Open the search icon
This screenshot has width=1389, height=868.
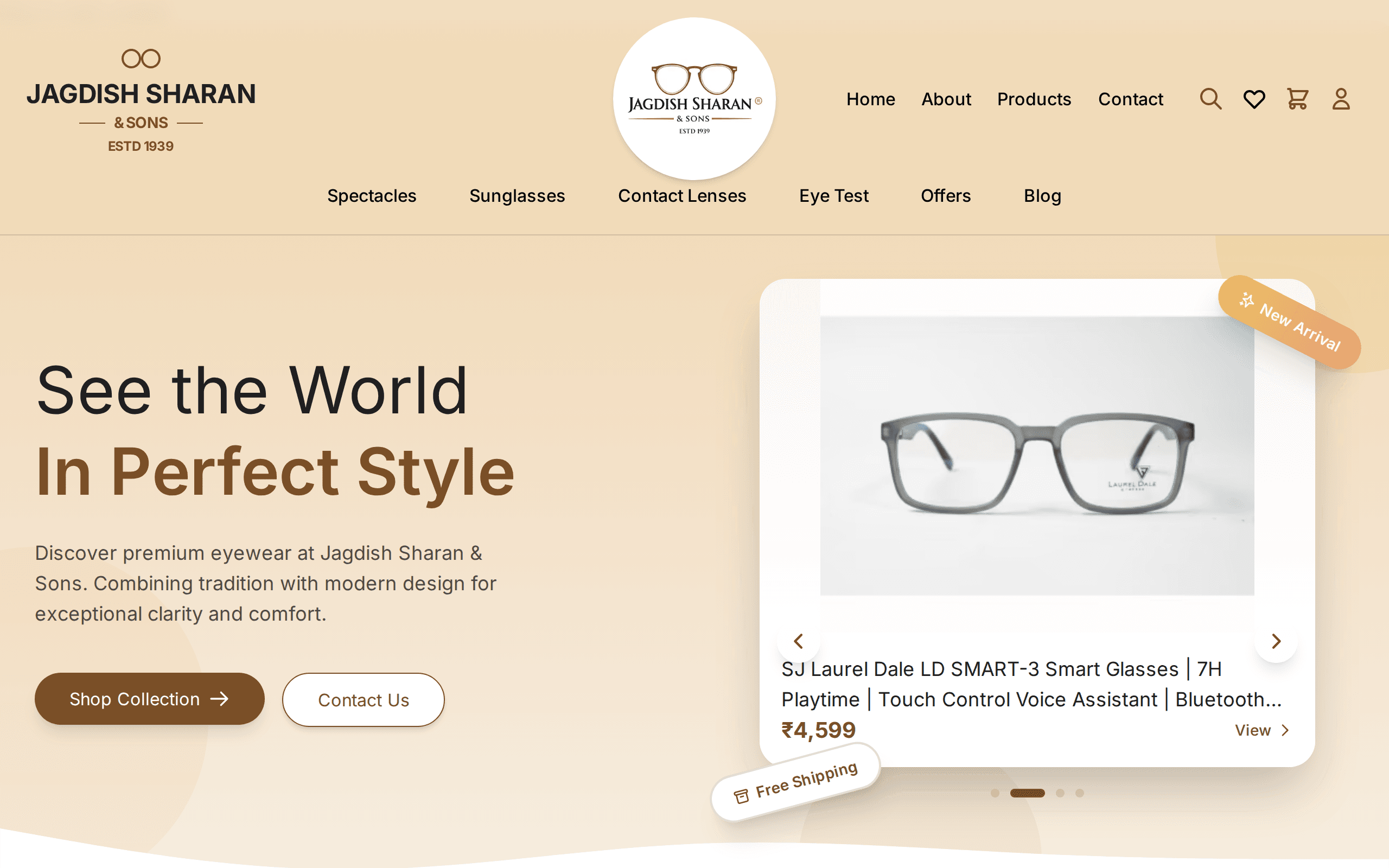tap(1210, 99)
